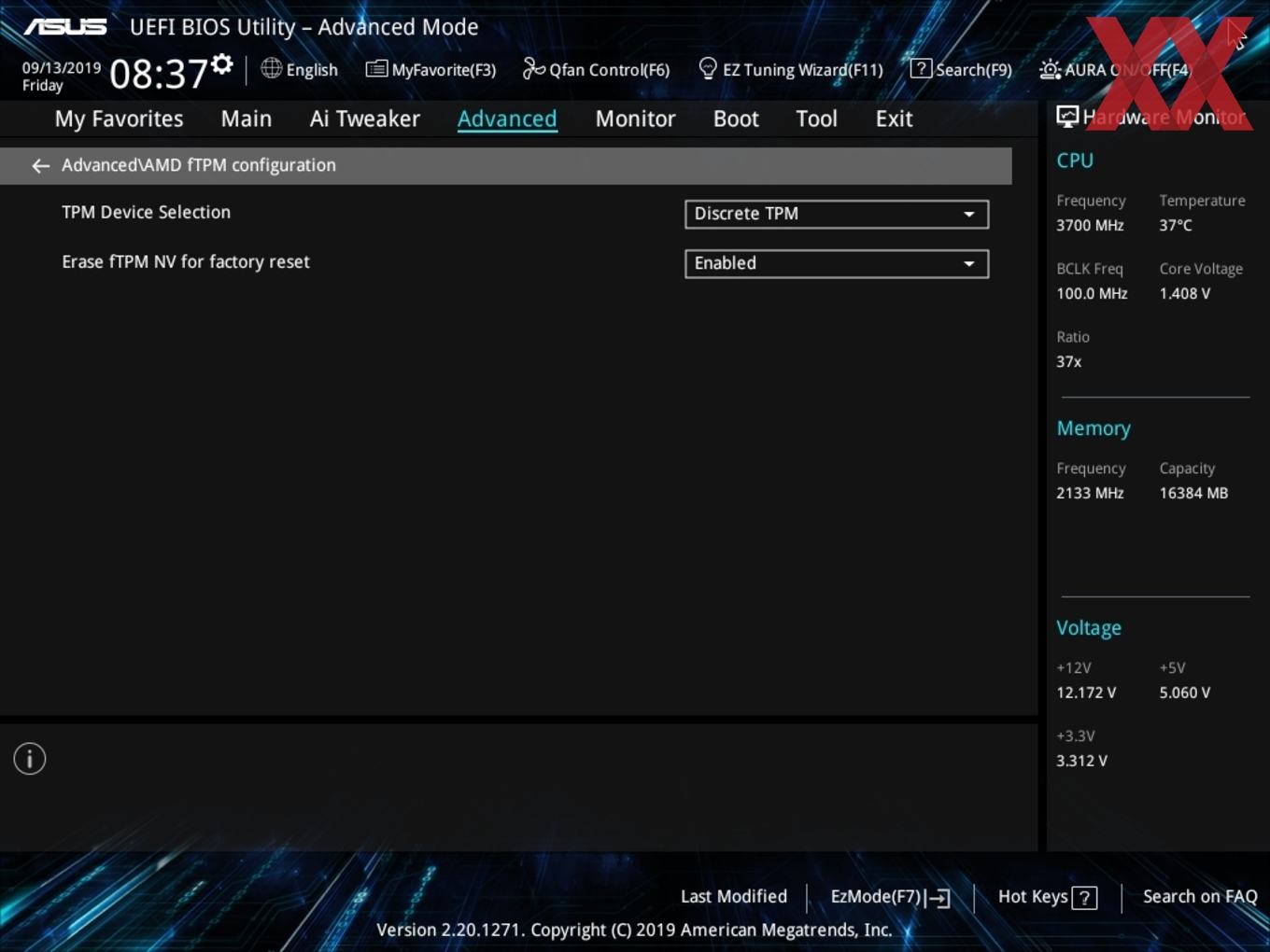Open Erase fTPM NV dropdown set to Enabled
The image size is (1270, 952).
(x=837, y=263)
